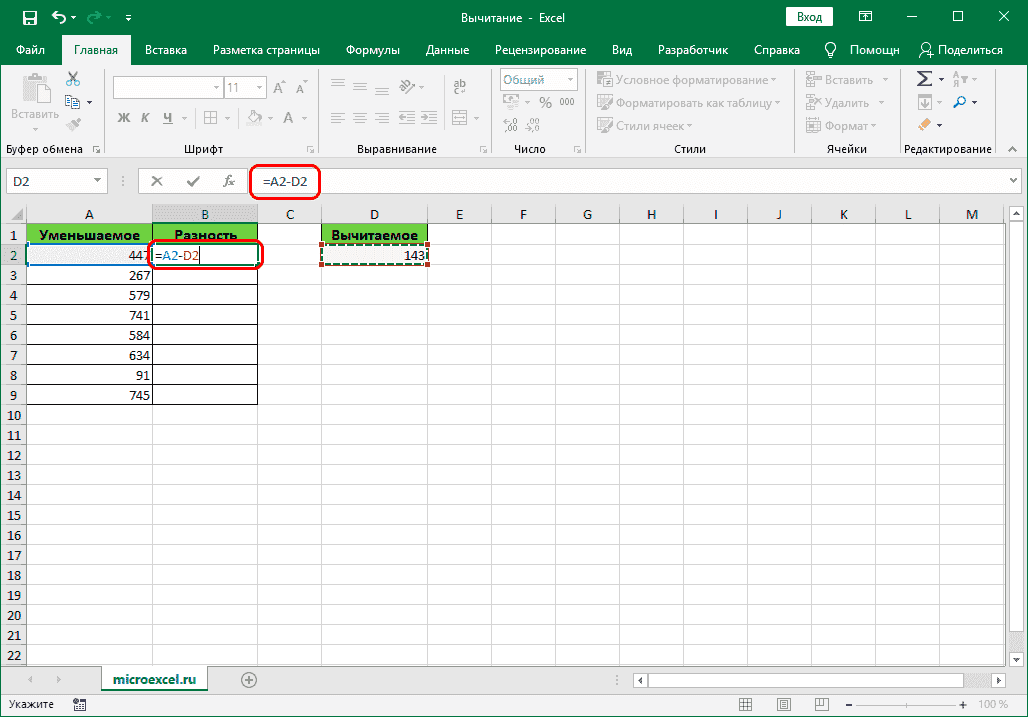Open the Insert Function (fx) dialog
Screen dimensions: 1028x717
(229, 181)
